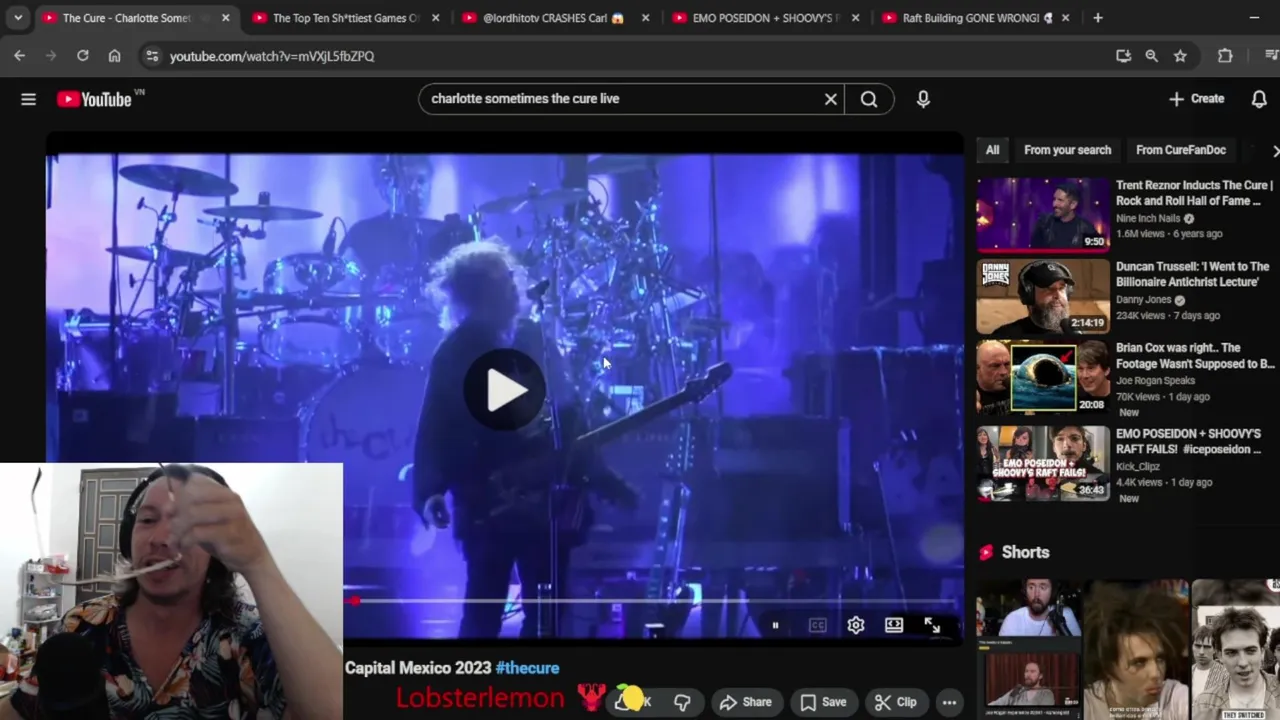Select the From CureFanDoc chip
Viewport: 1280px width, 720px height.
(1181, 150)
